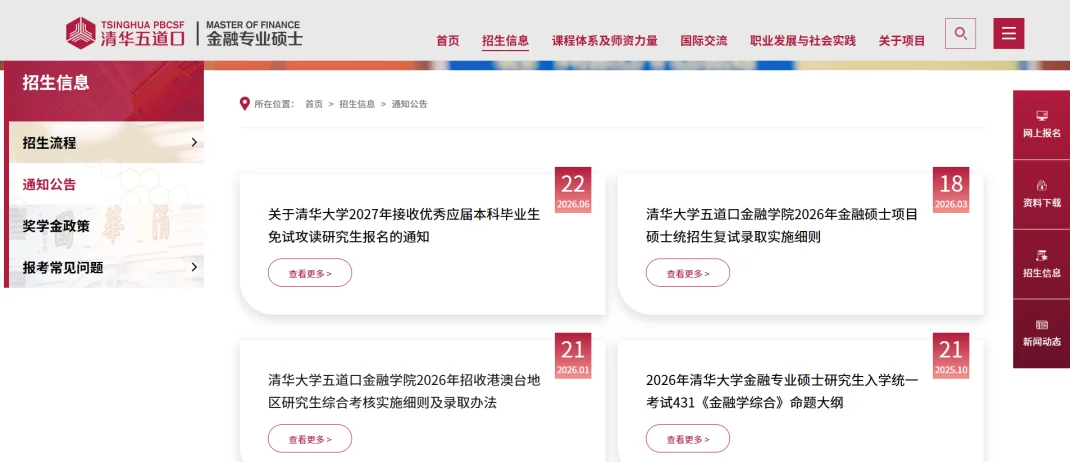The width and height of the screenshot is (1070, 462).
Task: Open the 2027年接收优秀应届本科毕业生 notice title
Action: click(x=404, y=226)
